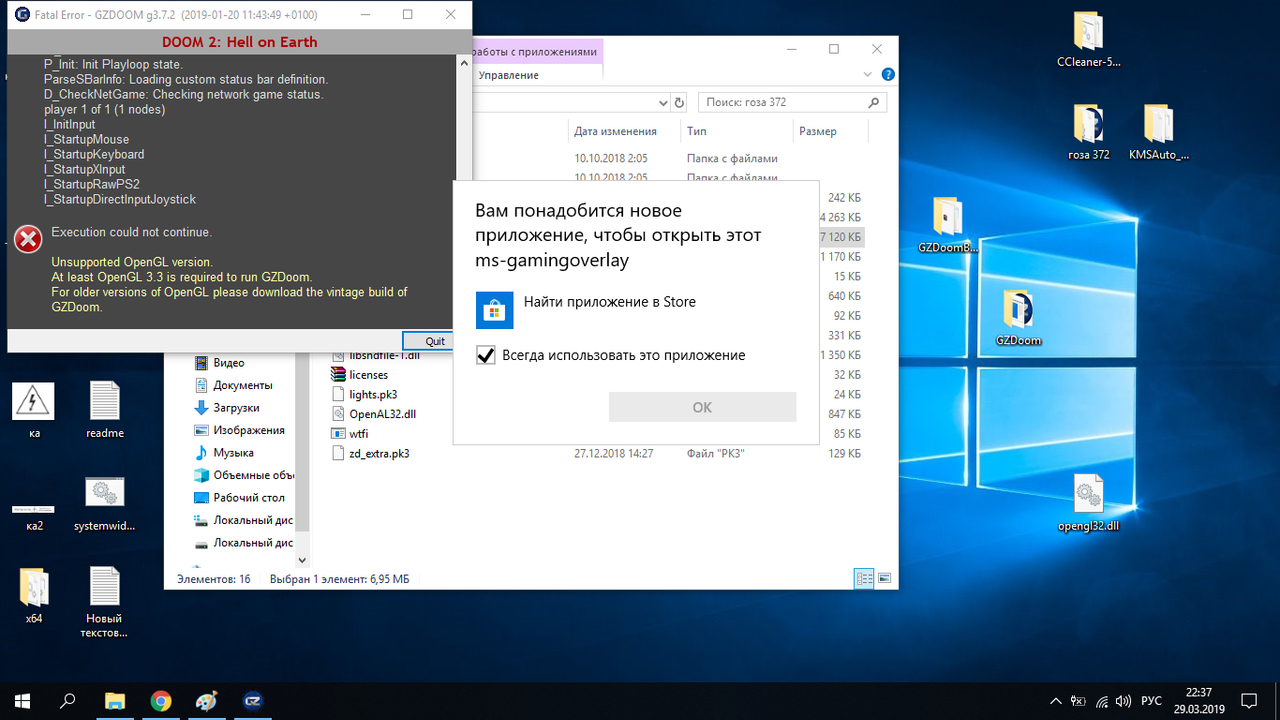Select the 'ка' warning-sign desktop icon
Screen dimensions: 1280x720
point(34,410)
